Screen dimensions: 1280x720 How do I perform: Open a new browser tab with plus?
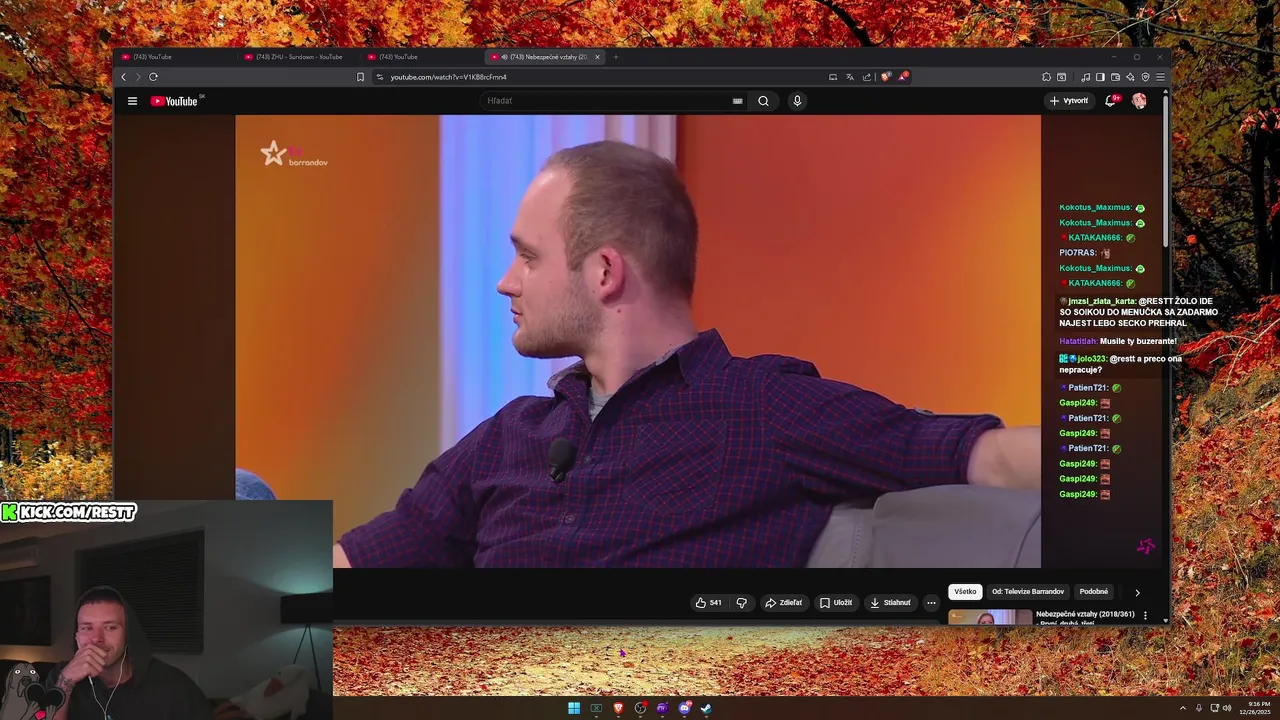click(616, 57)
